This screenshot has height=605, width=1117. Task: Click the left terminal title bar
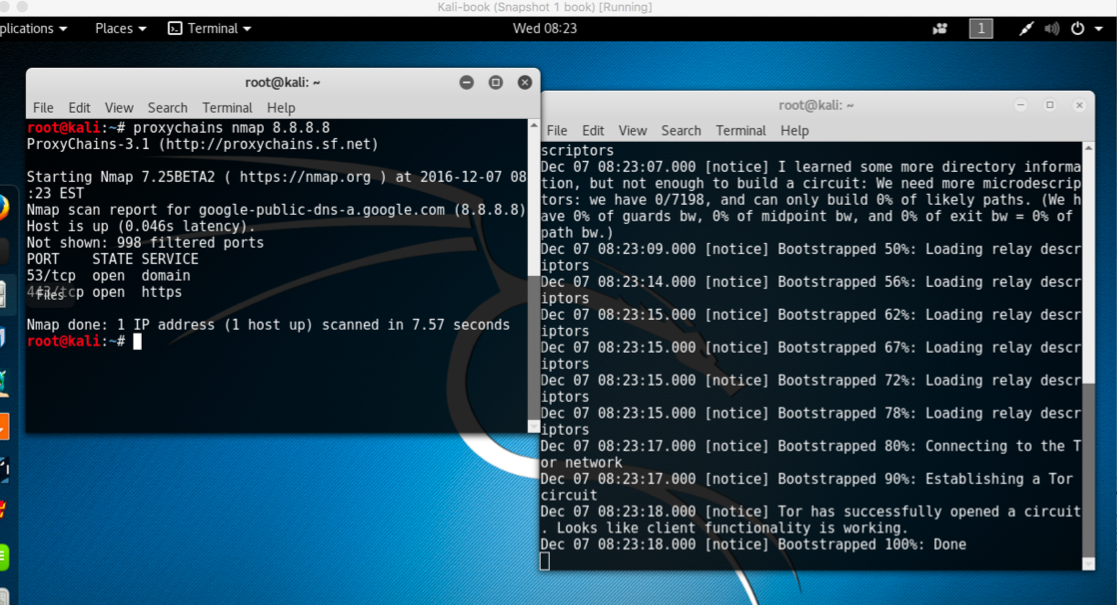click(282, 82)
